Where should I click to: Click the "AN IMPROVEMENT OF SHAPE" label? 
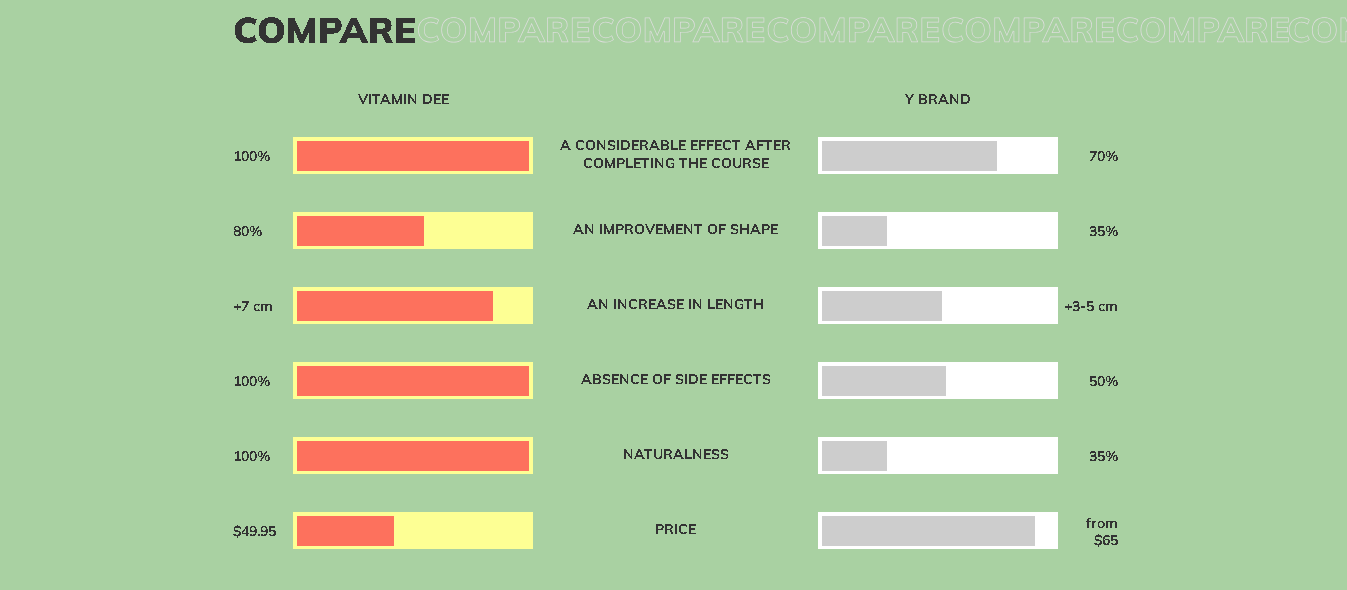click(x=675, y=229)
